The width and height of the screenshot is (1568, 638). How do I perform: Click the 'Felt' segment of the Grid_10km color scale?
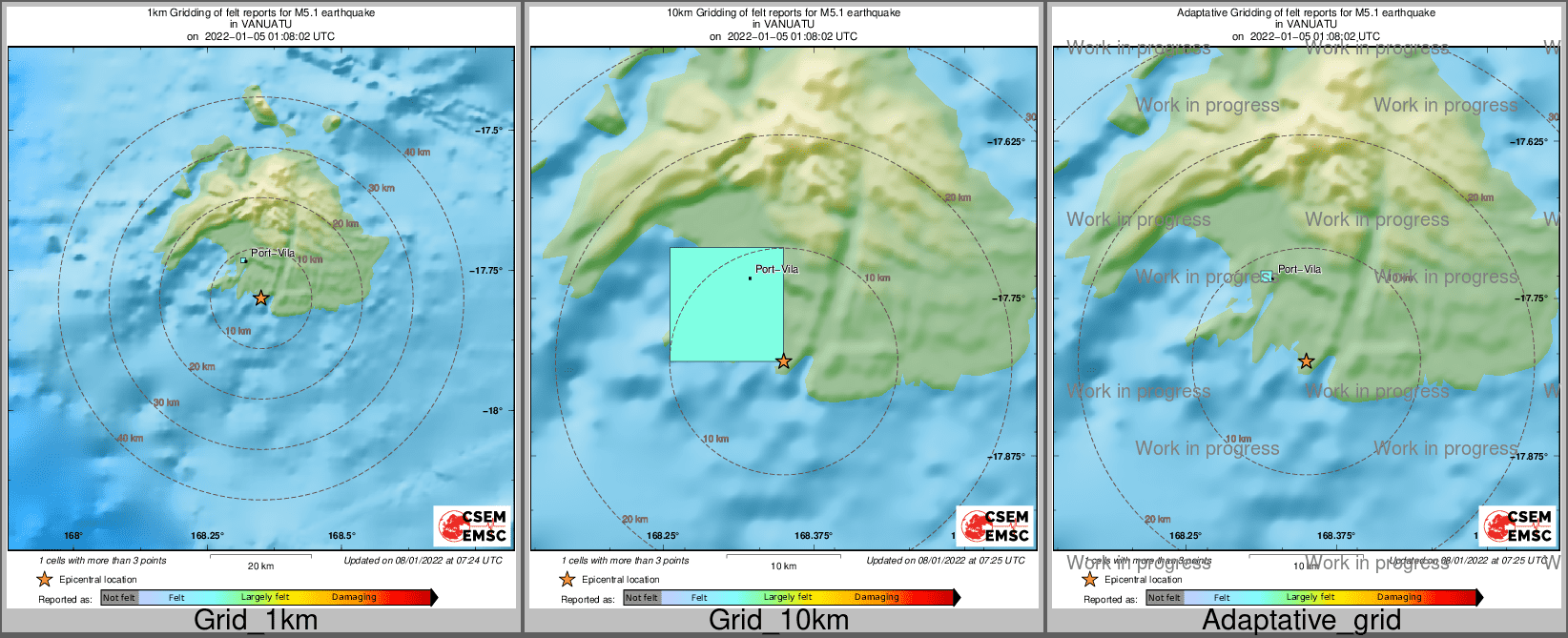pyautogui.click(x=699, y=598)
